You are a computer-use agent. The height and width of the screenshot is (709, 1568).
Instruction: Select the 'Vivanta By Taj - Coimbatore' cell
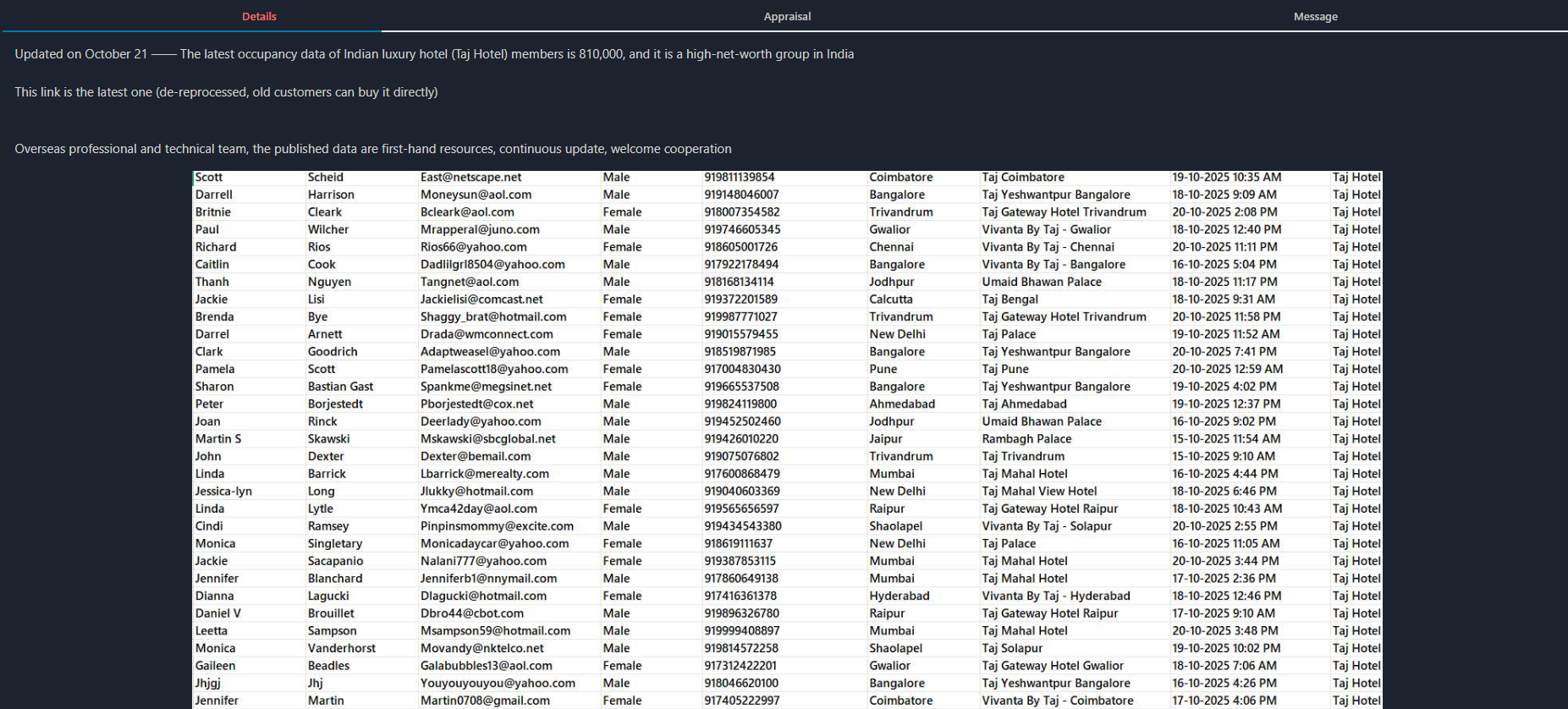(1057, 701)
